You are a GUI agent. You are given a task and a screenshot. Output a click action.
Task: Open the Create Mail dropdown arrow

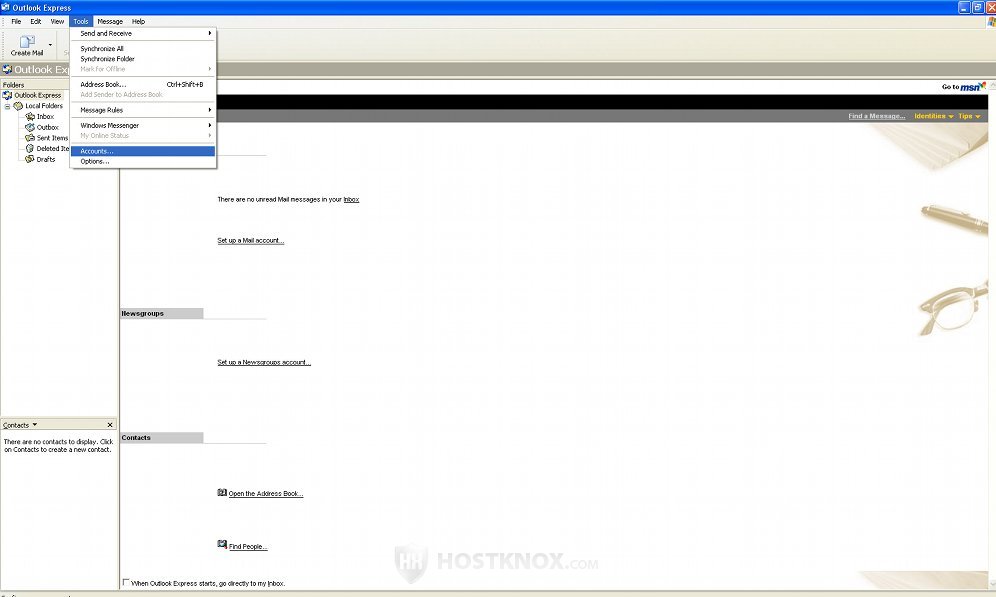50,45
